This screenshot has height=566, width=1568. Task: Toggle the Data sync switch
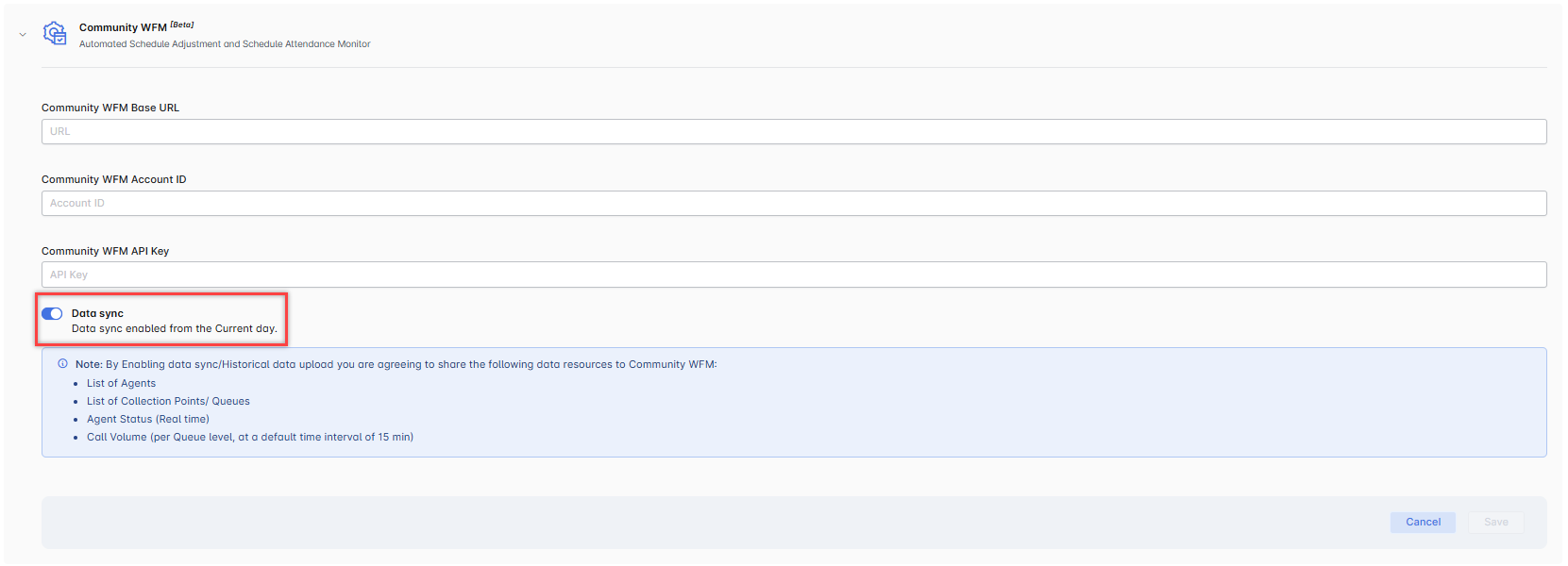tap(52, 314)
